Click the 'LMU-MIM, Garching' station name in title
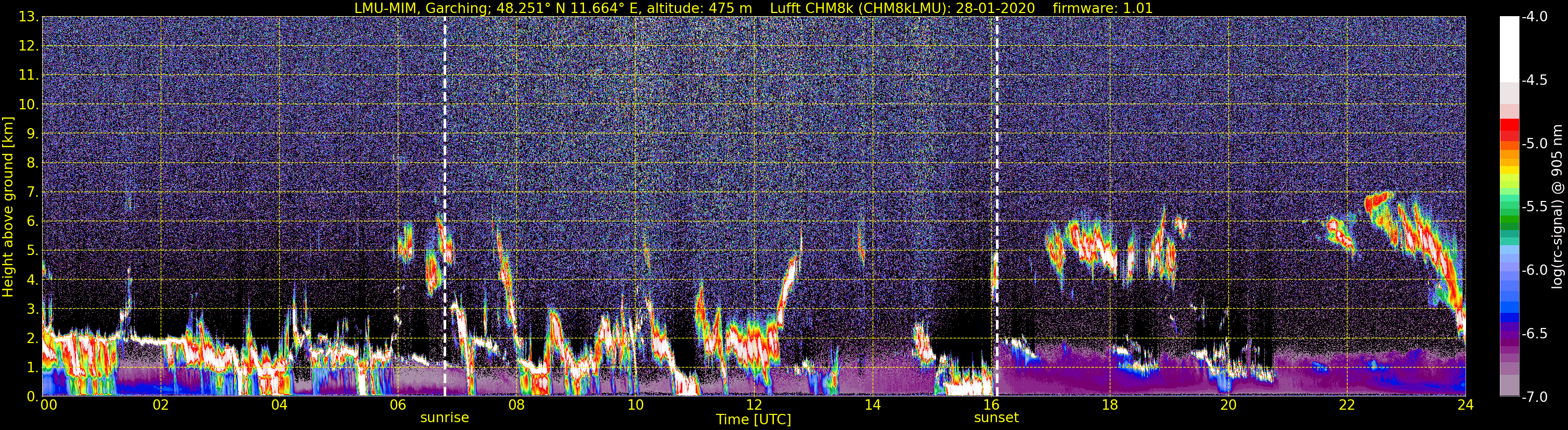The image size is (1568, 430). tap(421, 8)
